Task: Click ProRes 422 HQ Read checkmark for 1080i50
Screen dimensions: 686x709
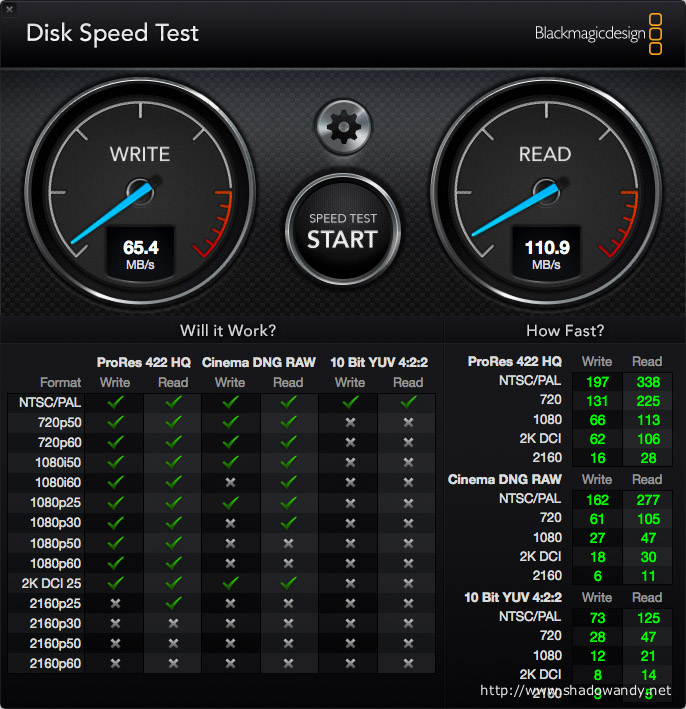Action: point(173,462)
